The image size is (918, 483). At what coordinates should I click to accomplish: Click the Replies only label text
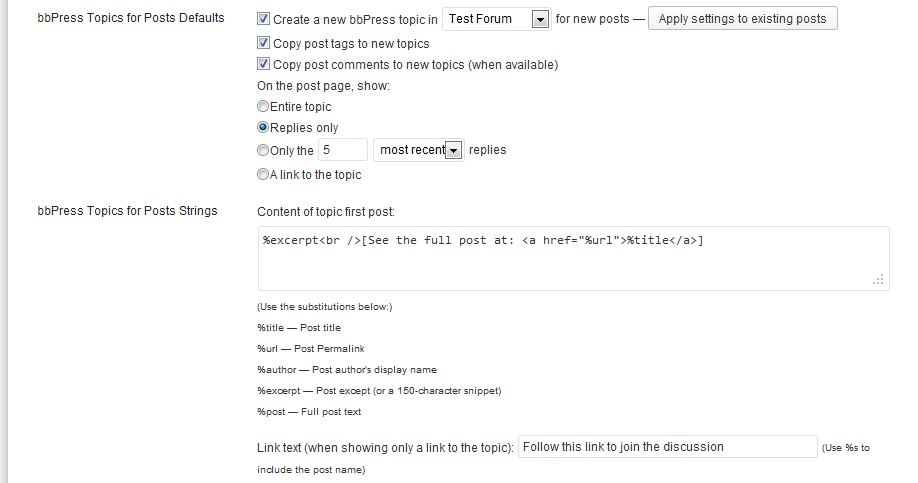(x=304, y=128)
